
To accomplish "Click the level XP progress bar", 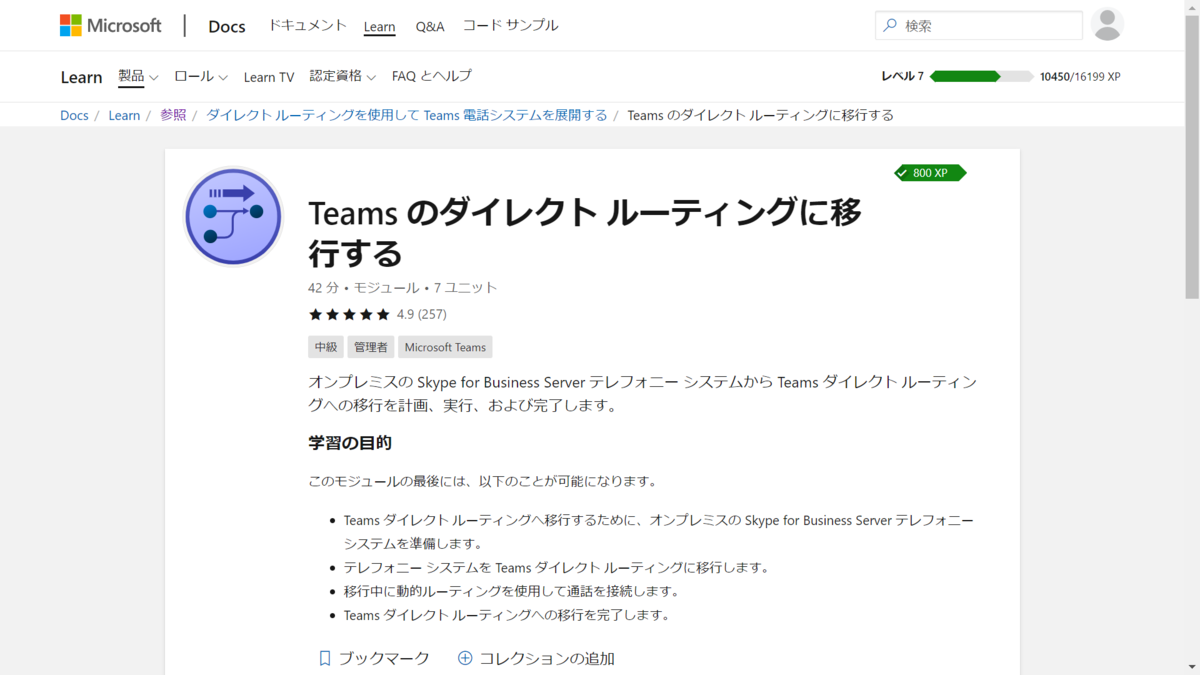I will [x=981, y=76].
